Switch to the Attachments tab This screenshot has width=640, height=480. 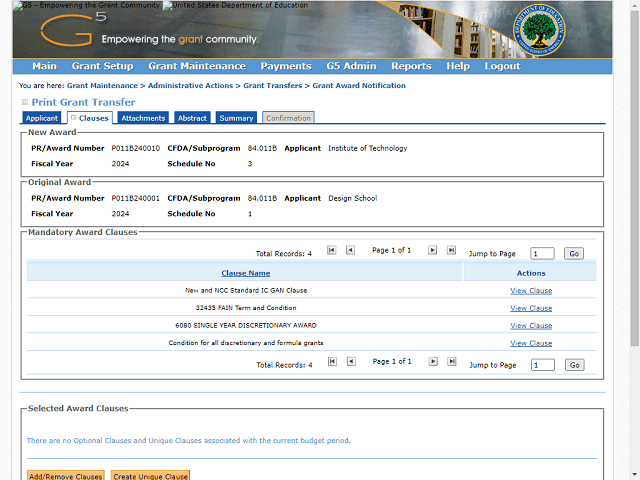click(143, 118)
